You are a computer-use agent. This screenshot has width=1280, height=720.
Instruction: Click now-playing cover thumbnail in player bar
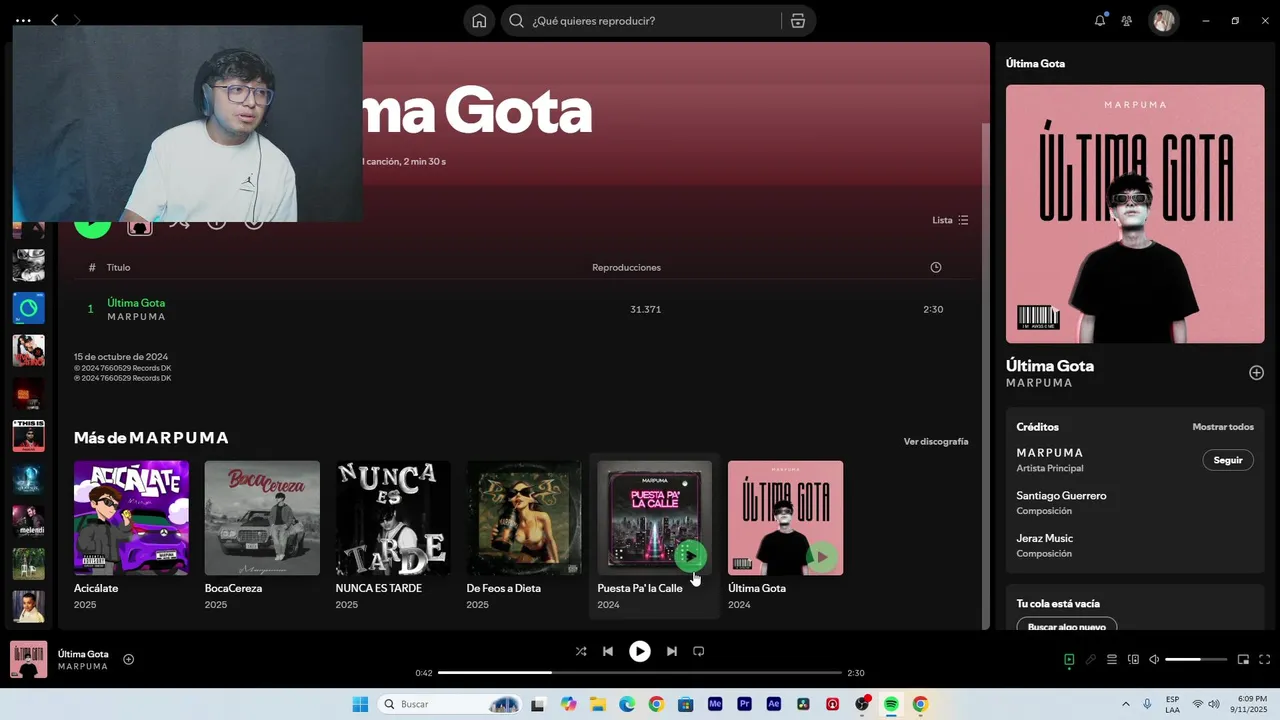tap(28, 659)
